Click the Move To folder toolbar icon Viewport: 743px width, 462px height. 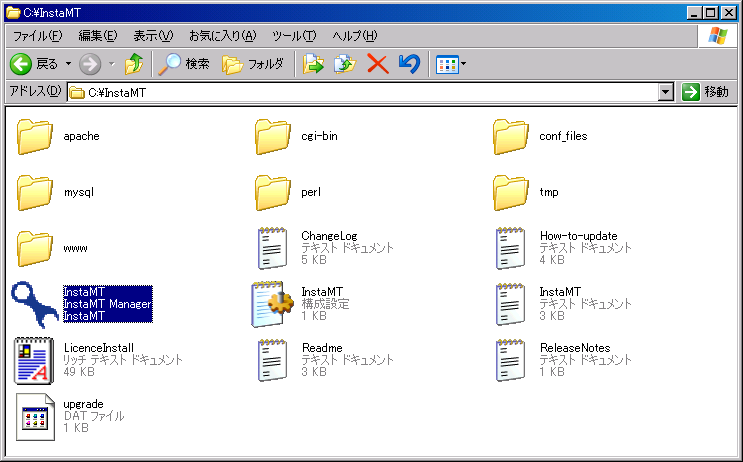(x=313, y=64)
